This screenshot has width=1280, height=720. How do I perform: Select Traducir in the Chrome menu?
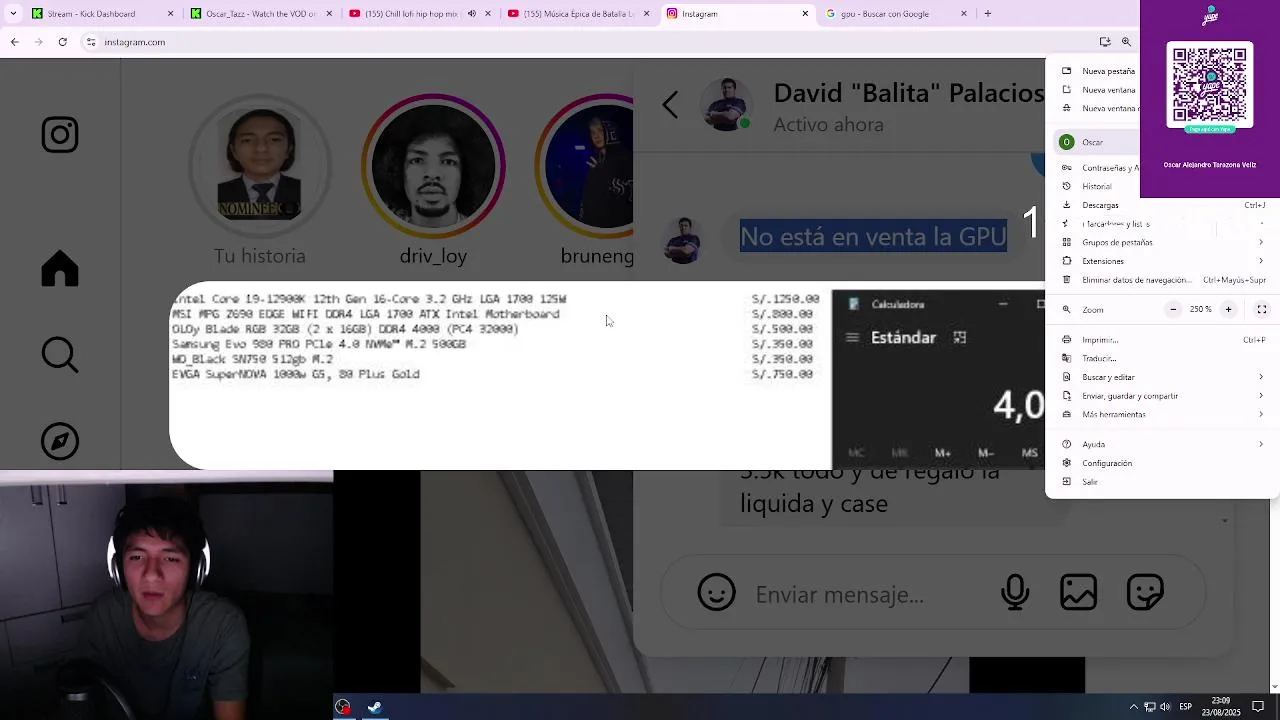point(1162,359)
